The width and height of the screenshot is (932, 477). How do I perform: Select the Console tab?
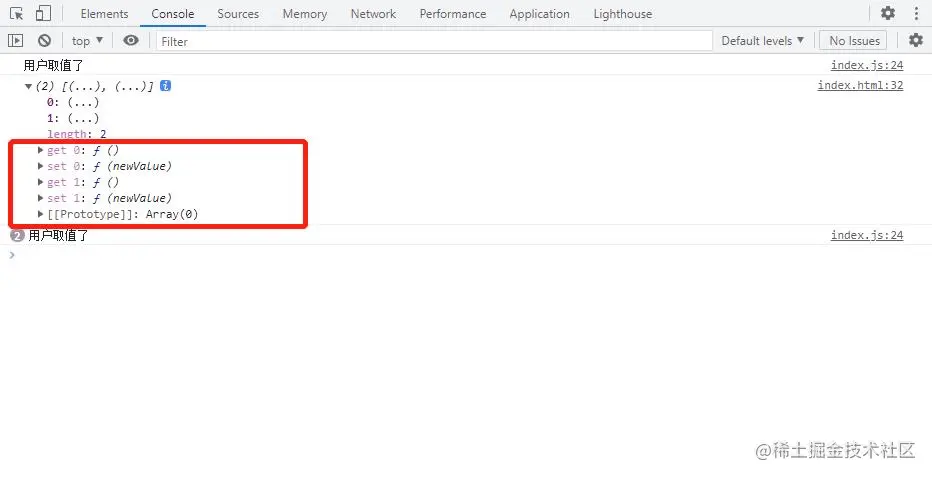click(172, 14)
